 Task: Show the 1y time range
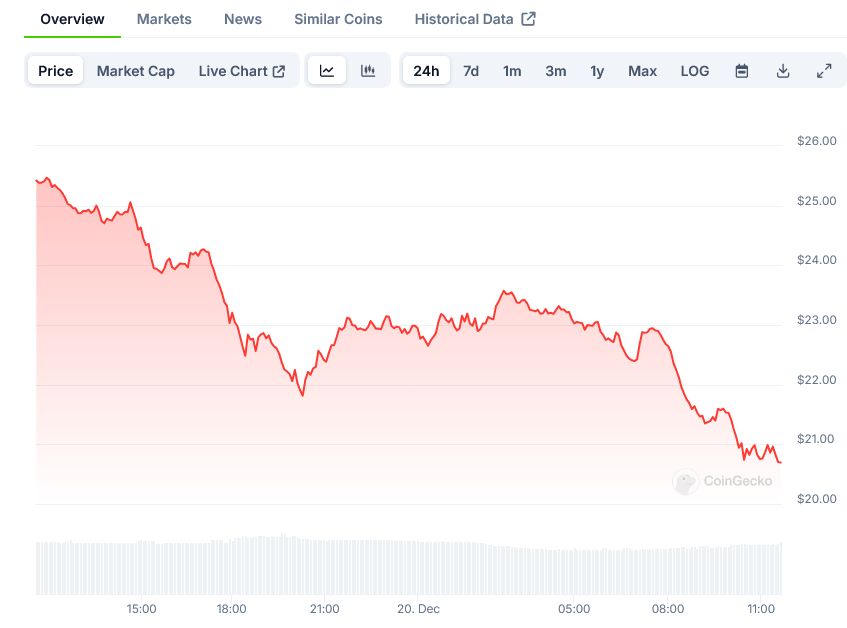[x=597, y=71]
